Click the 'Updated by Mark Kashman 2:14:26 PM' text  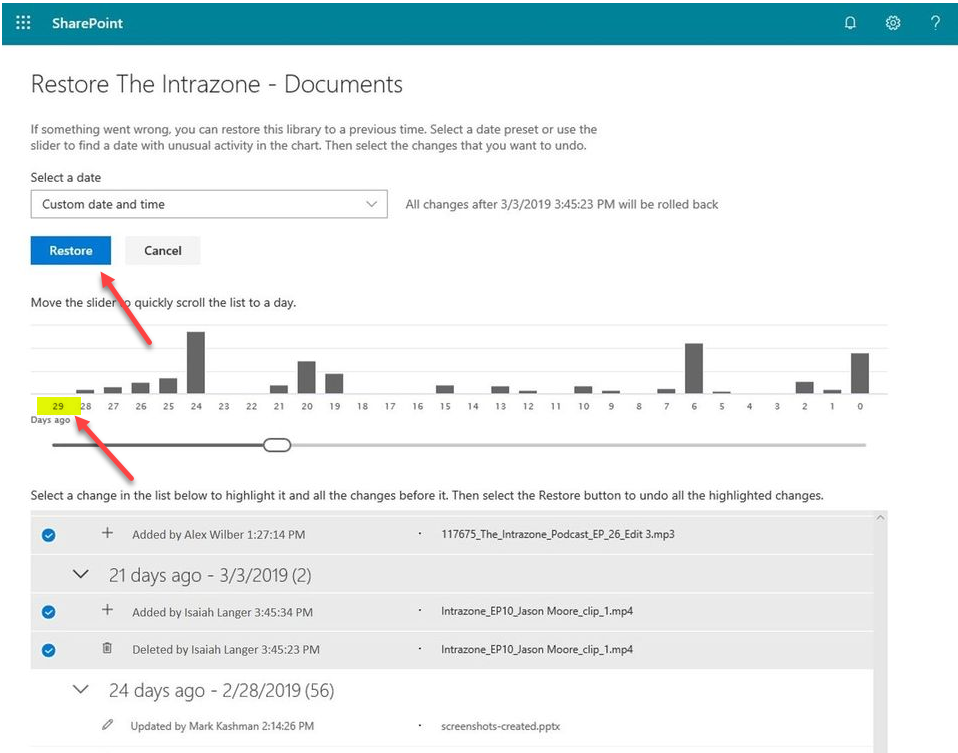(x=222, y=726)
